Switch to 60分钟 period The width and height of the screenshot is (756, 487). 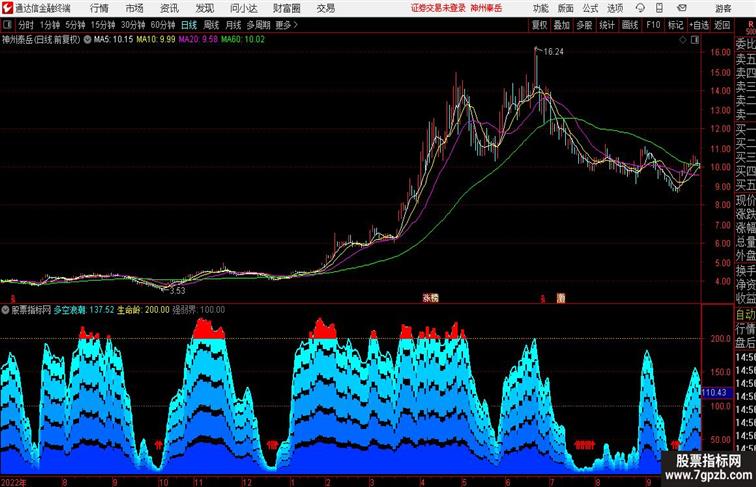(x=163, y=25)
